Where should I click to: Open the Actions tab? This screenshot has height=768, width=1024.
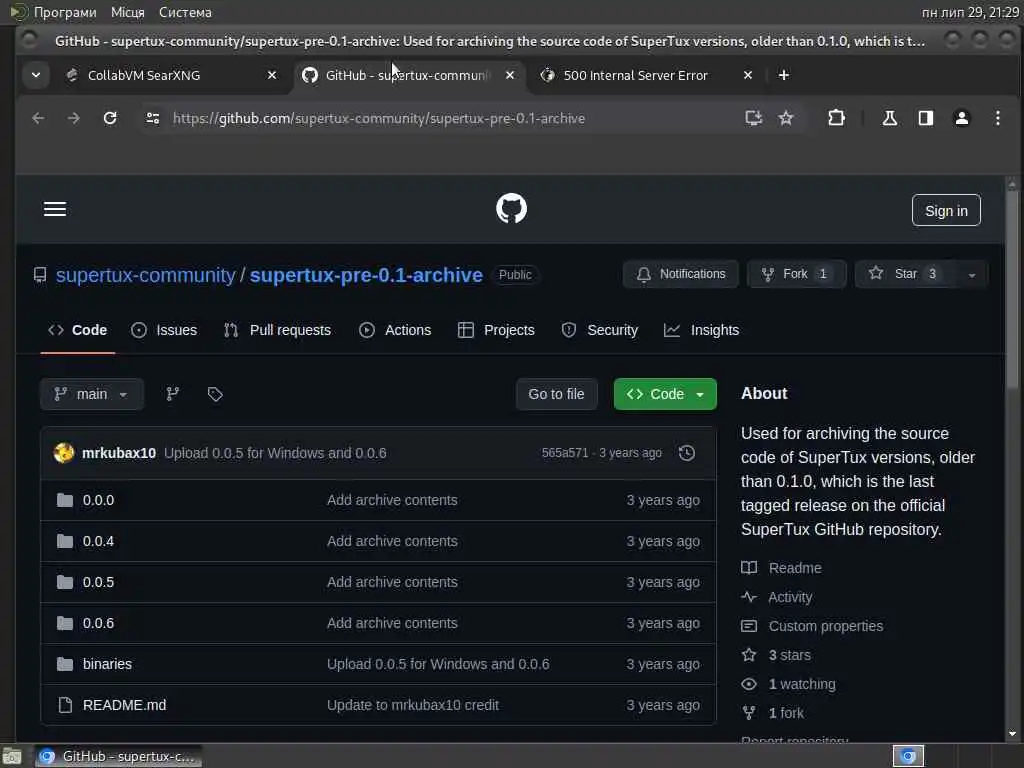tap(395, 330)
